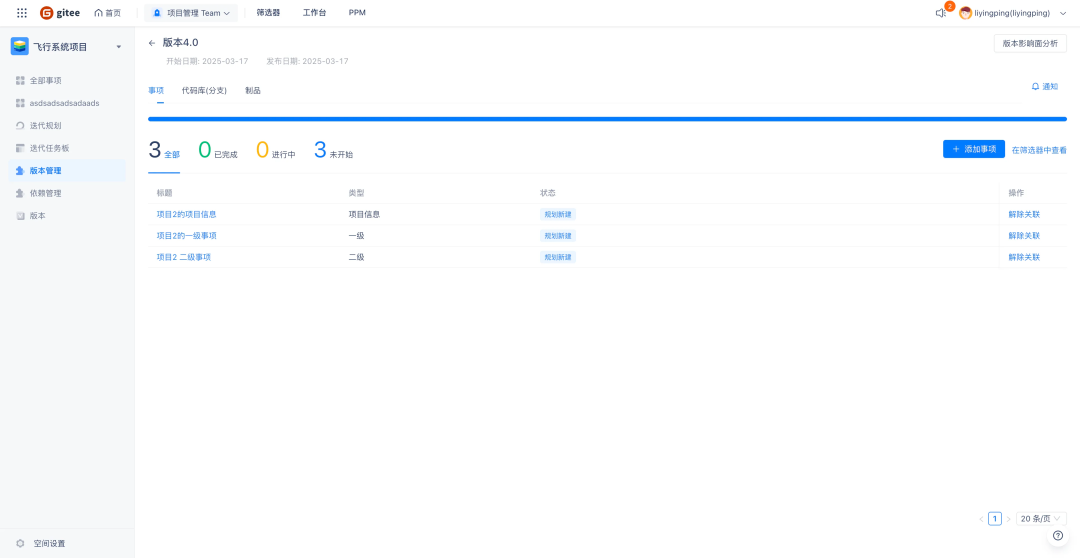This screenshot has width=1080, height=558.
Task: Click the 版本影响面分析 button
Action: point(1030,43)
